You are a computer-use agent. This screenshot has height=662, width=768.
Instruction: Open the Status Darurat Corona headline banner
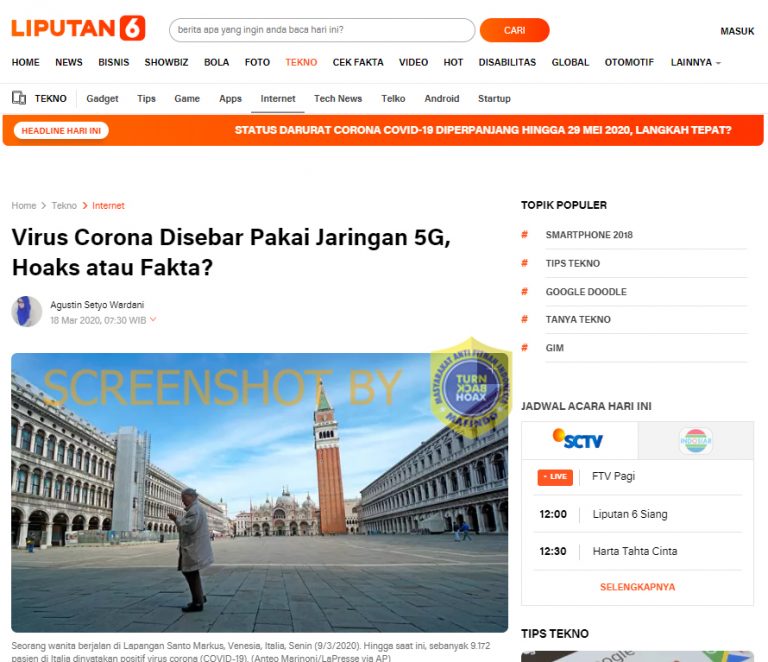[482, 130]
